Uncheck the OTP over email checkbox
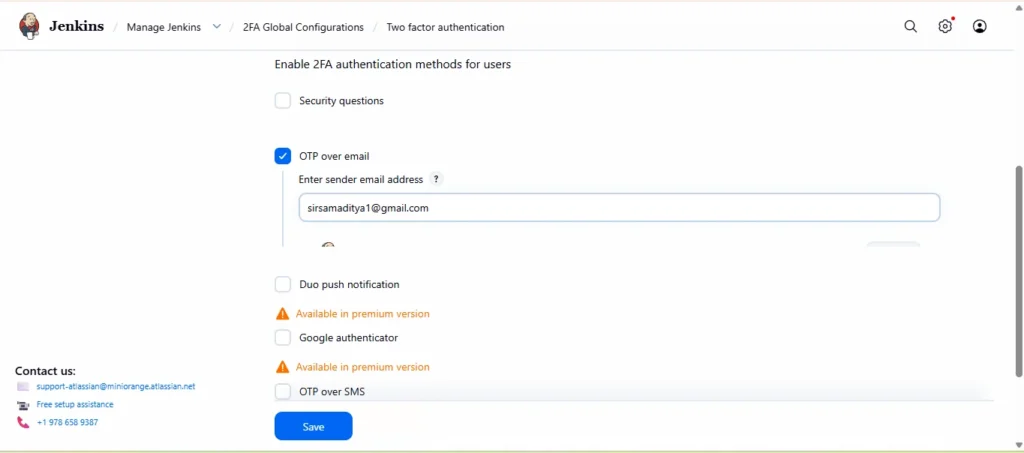Image resolution: width=1024 pixels, height=453 pixels. (283, 156)
